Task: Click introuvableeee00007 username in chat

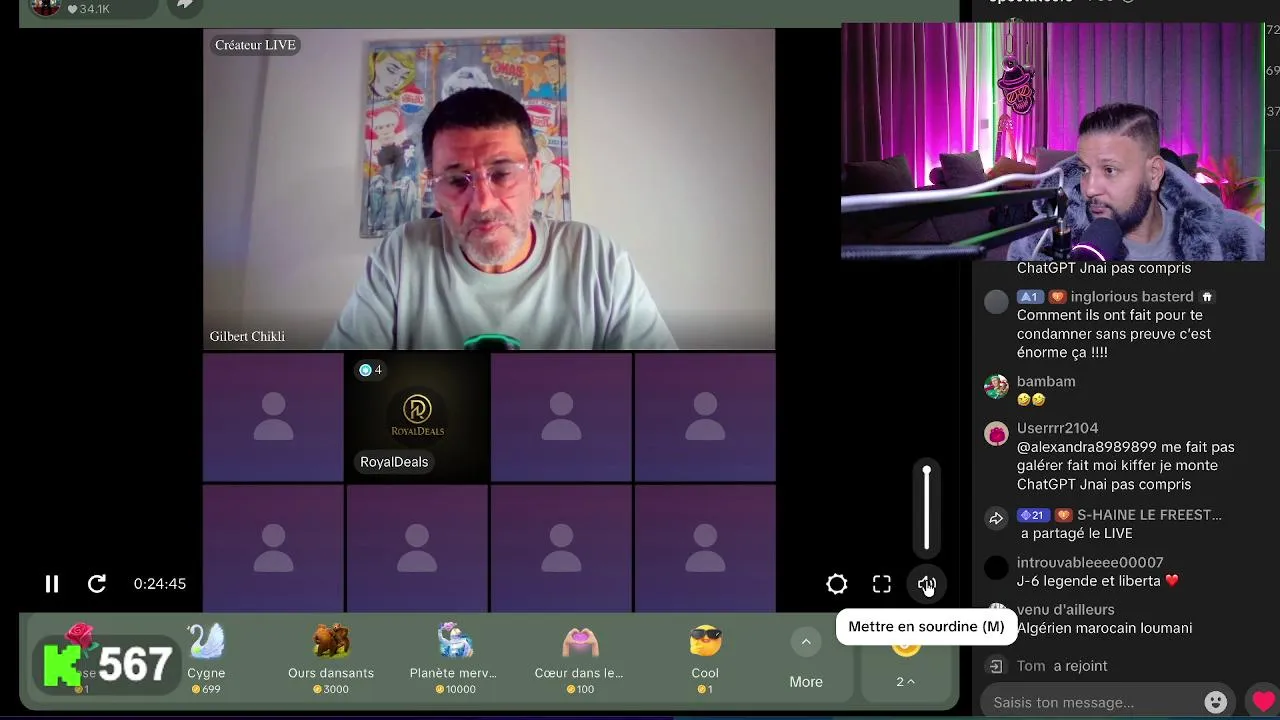Action: 1090,563
